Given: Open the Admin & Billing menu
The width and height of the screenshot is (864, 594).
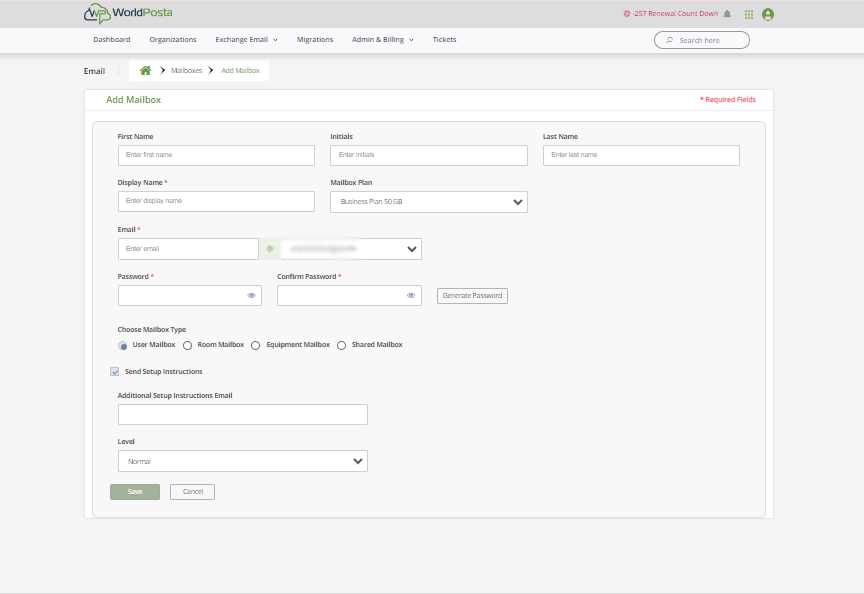Looking at the screenshot, I should pyautogui.click(x=382, y=40).
